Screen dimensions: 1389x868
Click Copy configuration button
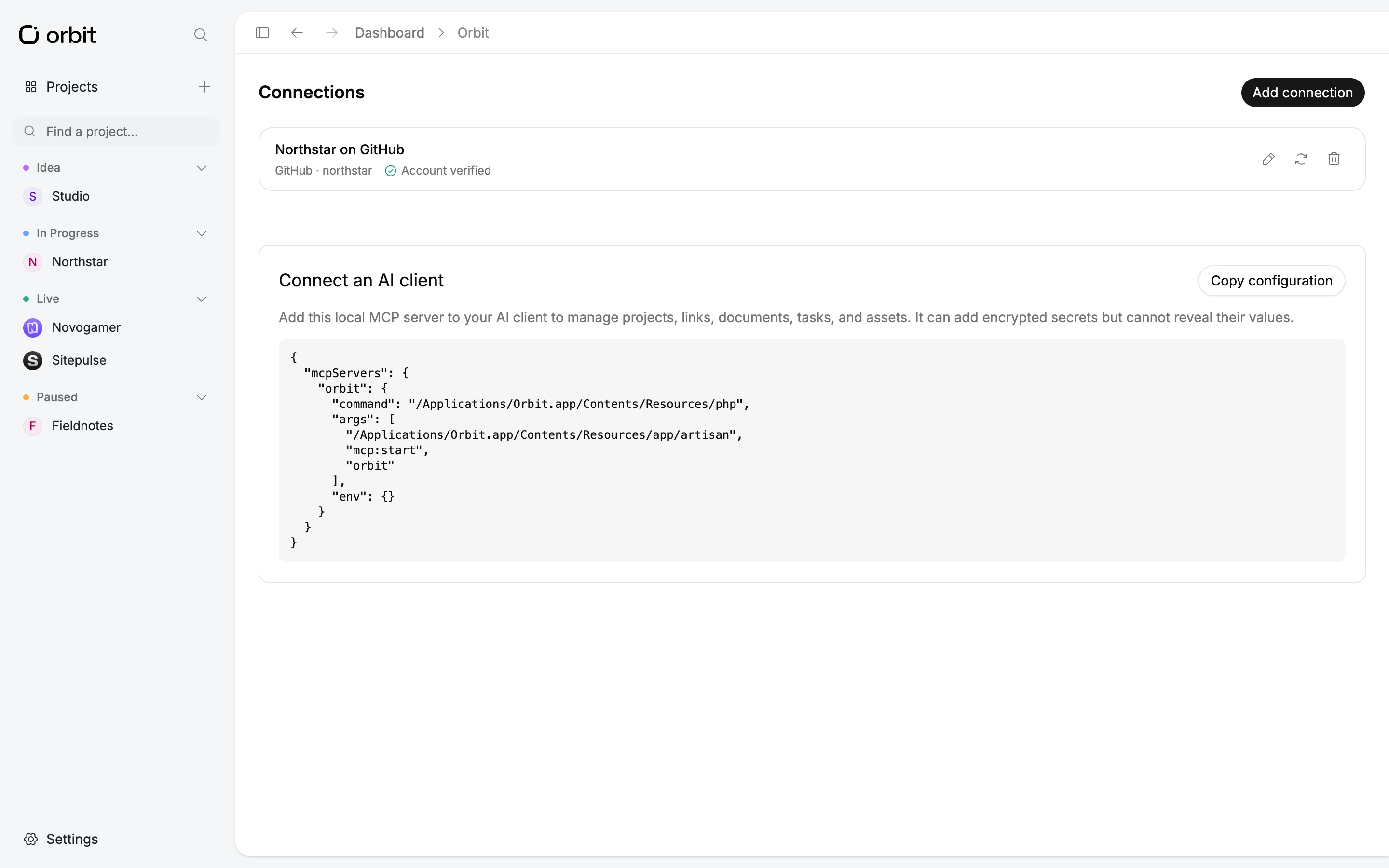click(x=1271, y=281)
